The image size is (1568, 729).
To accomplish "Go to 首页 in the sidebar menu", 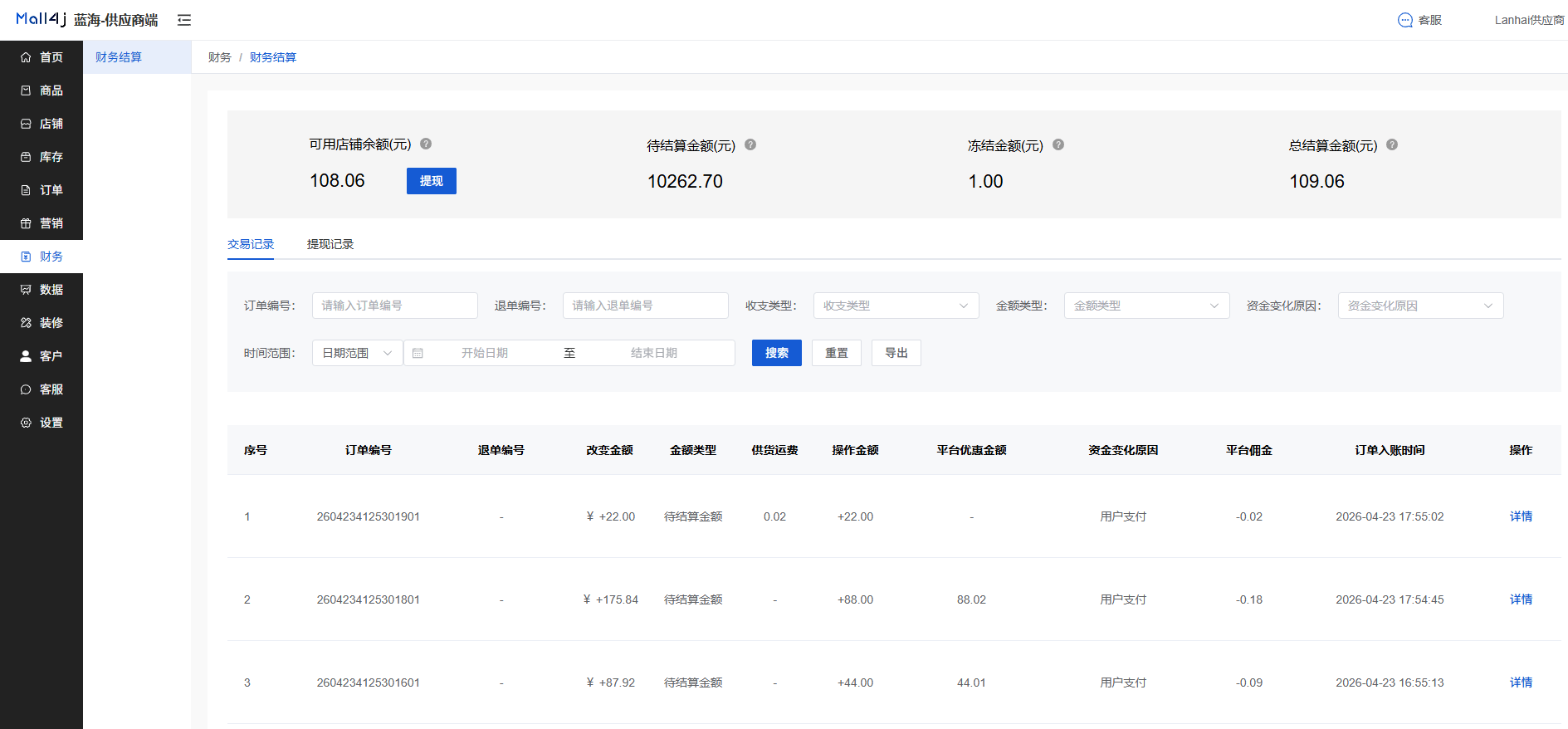I will click(42, 57).
